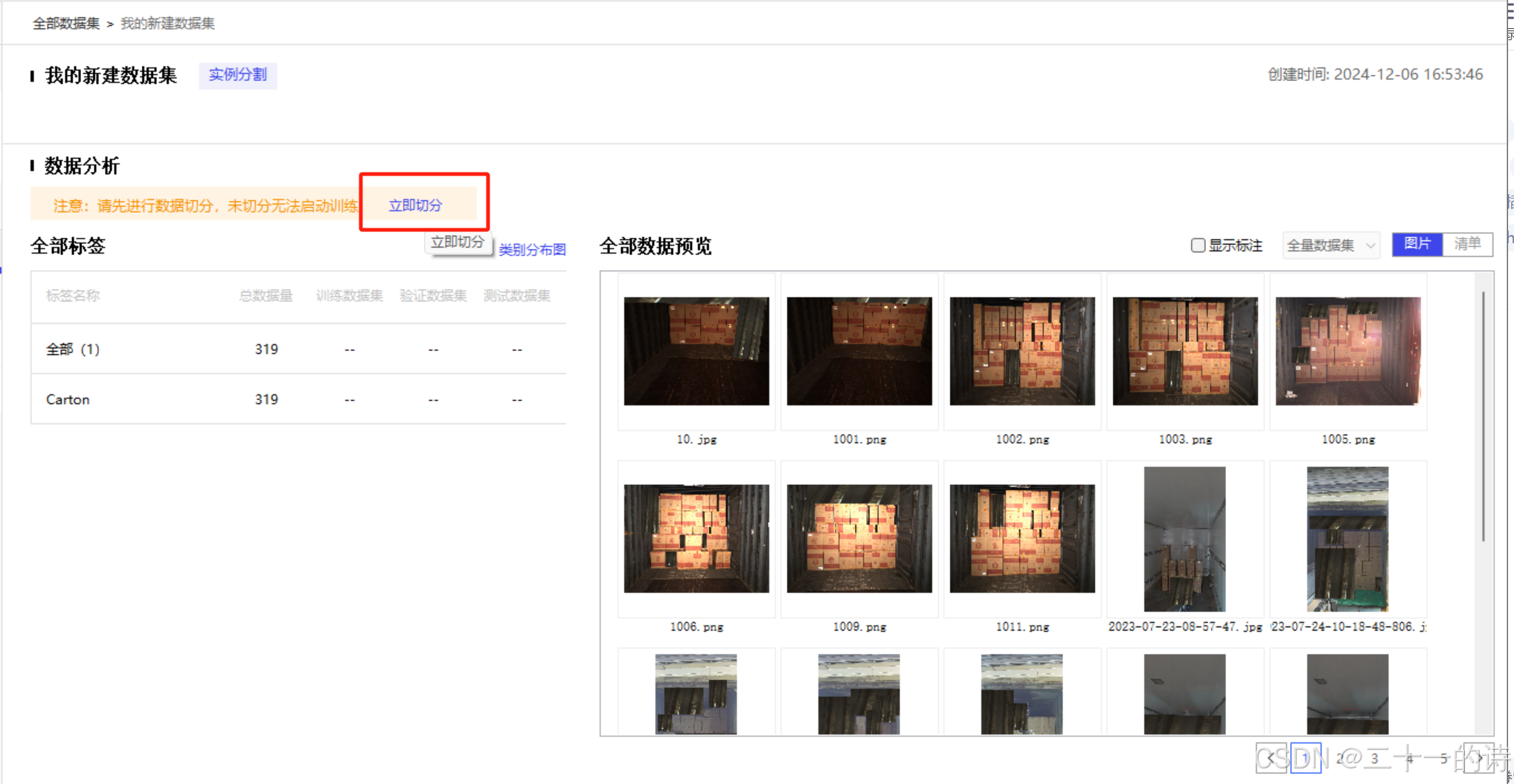This screenshot has width=1514, height=784.
Task: Select the Carton label row
Action: (68, 399)
